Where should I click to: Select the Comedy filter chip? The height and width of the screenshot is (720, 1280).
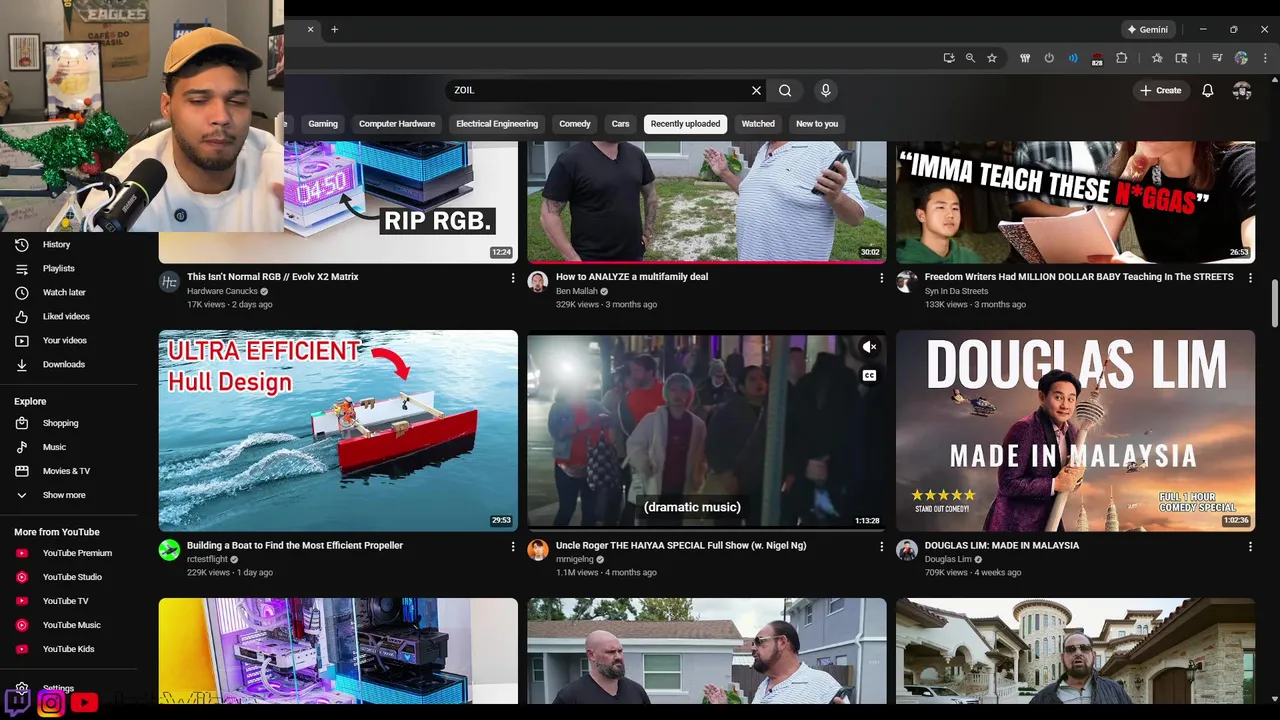click(575, 124)
